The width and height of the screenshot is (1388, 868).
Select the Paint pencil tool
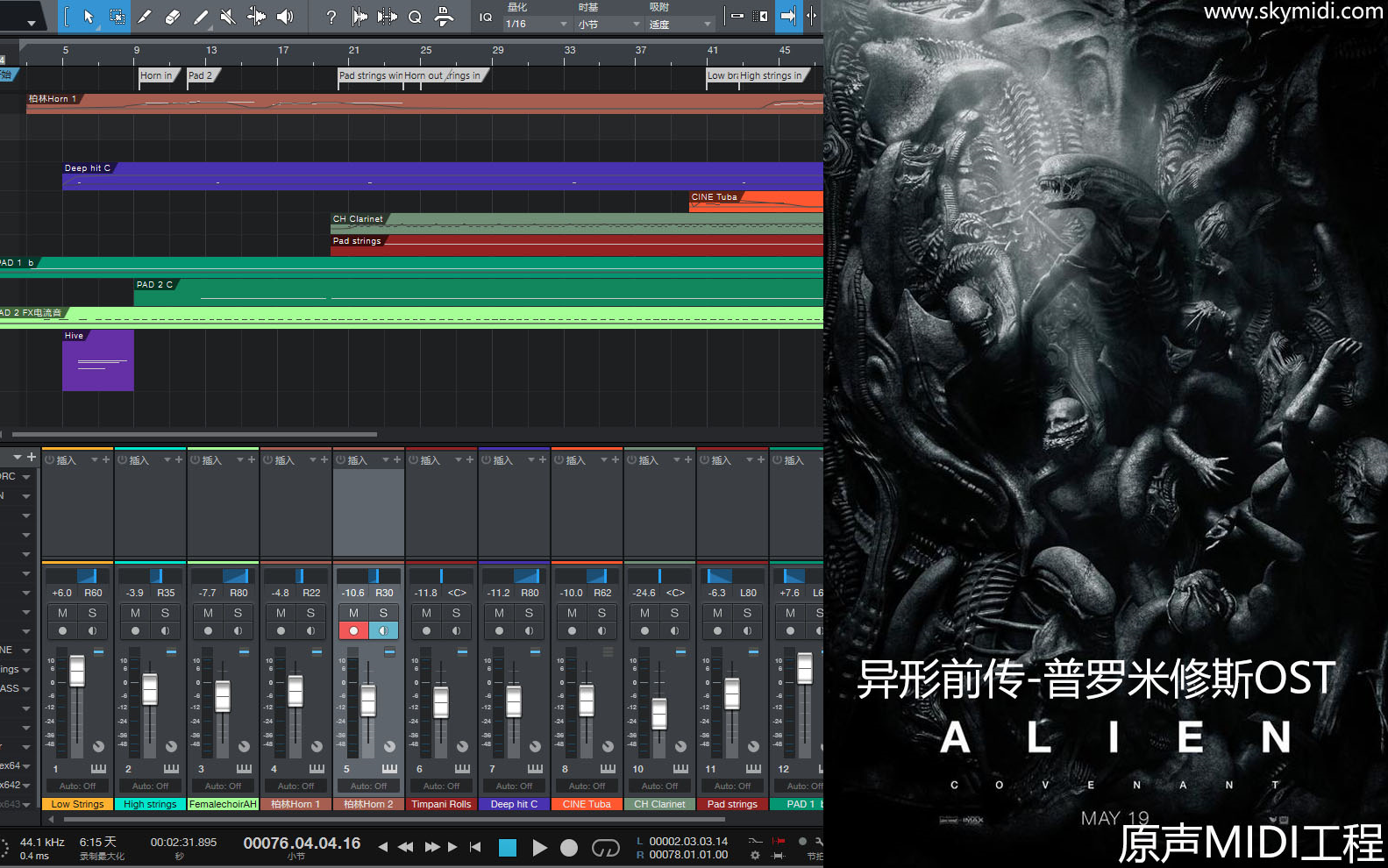[x=201, y=16]
